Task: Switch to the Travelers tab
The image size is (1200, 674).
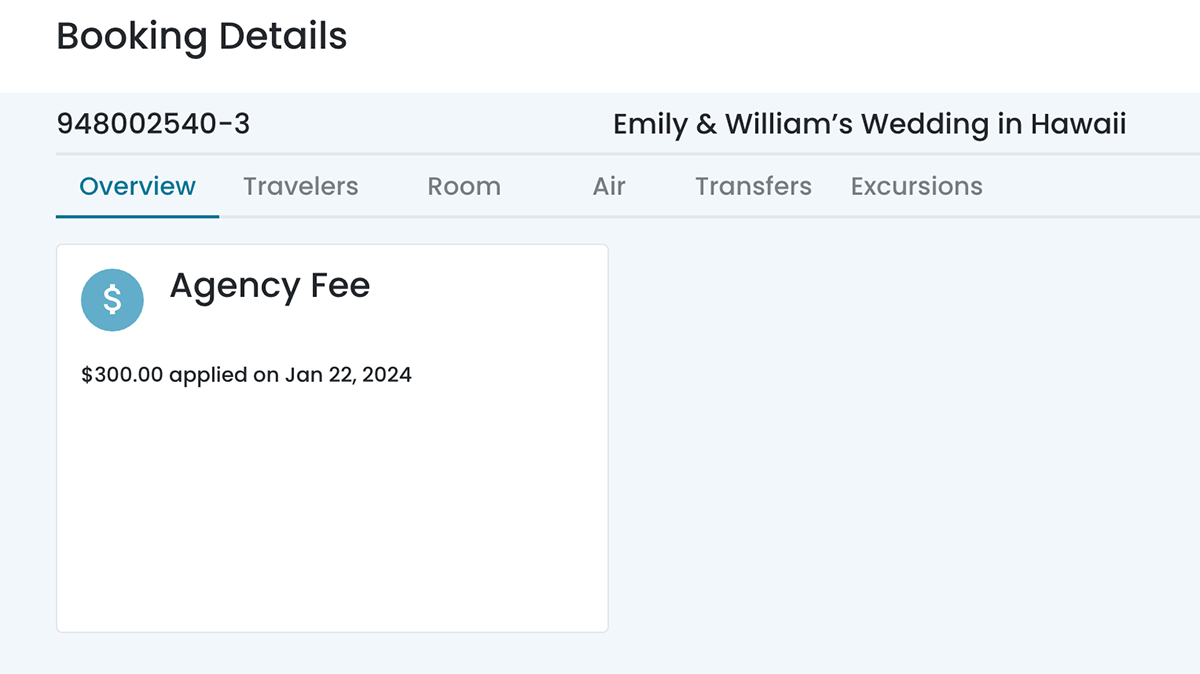Action: 300,186
